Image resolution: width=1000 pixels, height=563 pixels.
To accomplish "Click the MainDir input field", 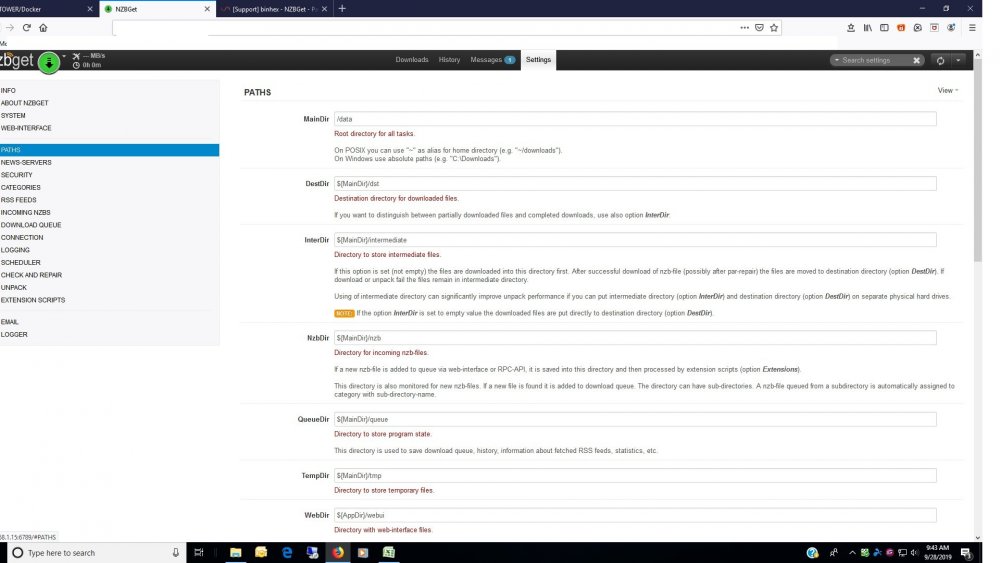I will point(635,119).
